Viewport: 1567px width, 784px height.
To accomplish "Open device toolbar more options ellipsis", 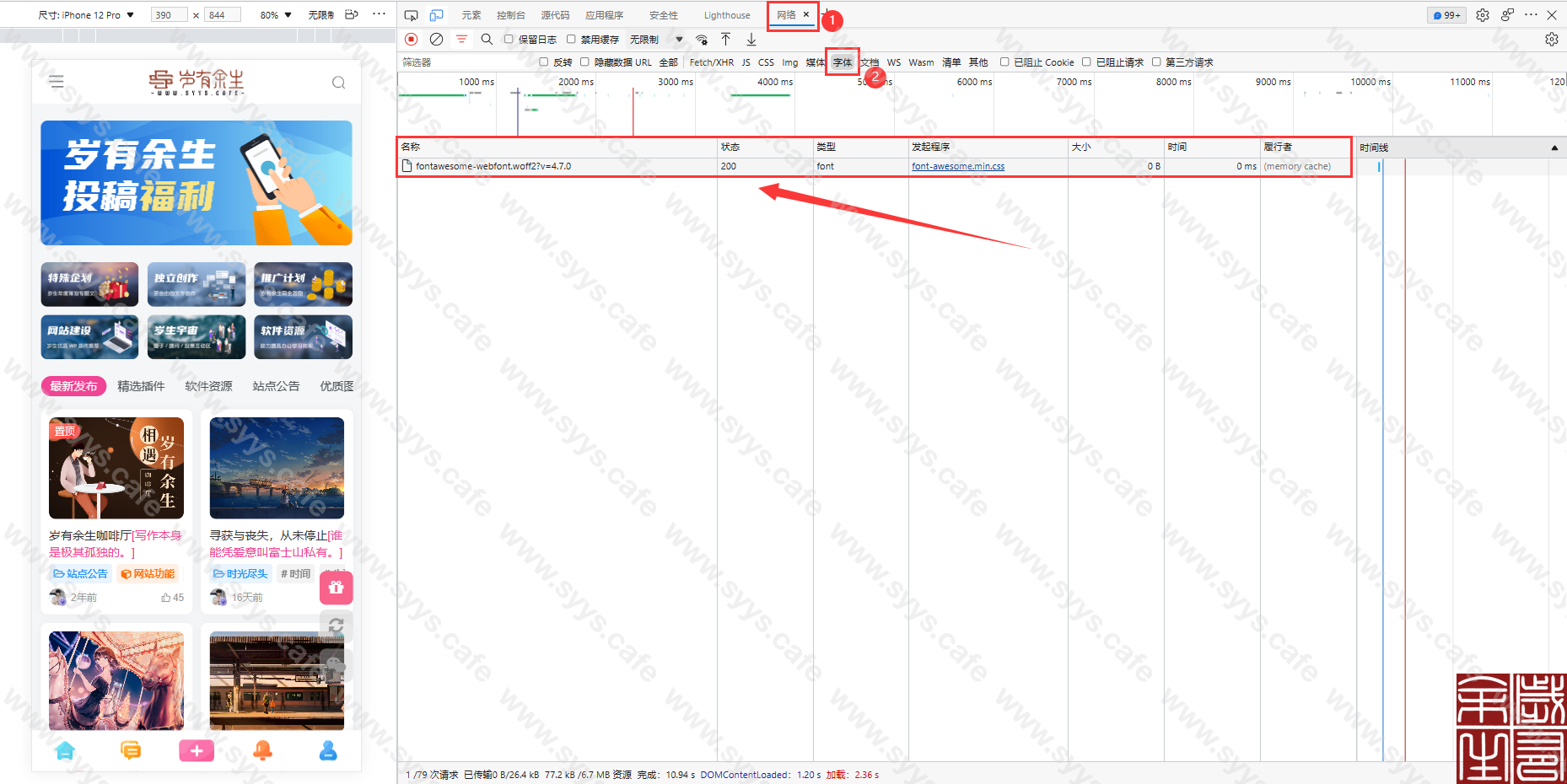I will tap(379, 14).
